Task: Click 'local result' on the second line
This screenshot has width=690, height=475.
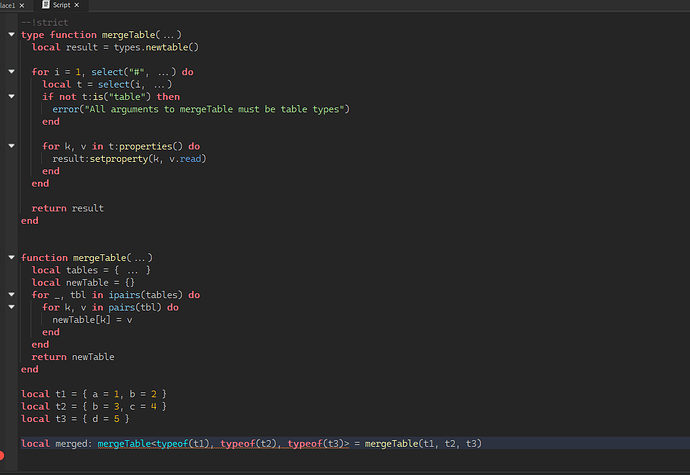Action: 64,47
